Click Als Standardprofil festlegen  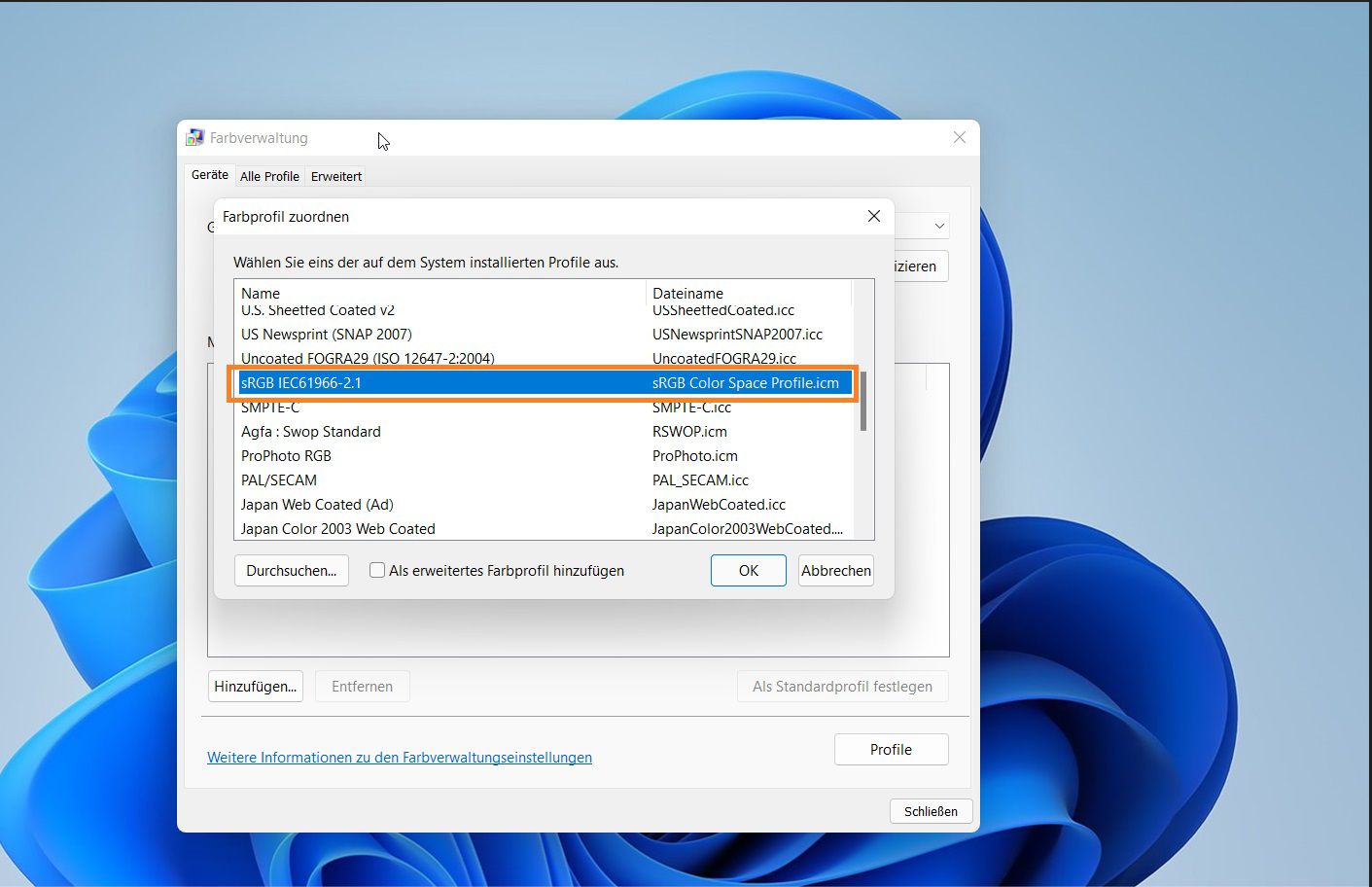pyautogui.click(x=842, y=686)
